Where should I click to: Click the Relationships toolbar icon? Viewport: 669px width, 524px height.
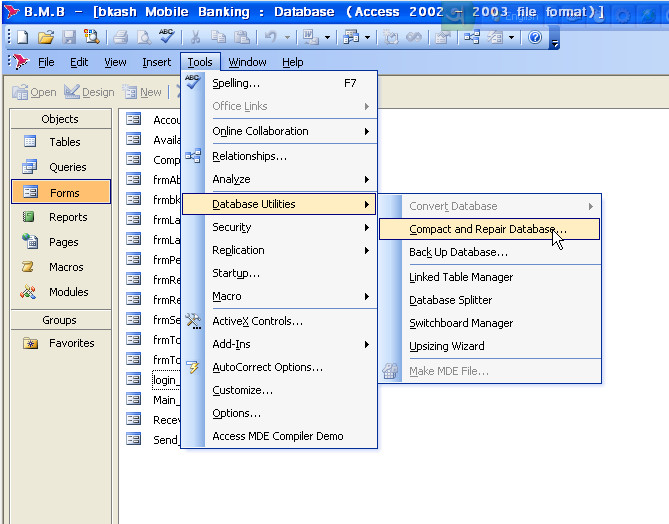472,38
